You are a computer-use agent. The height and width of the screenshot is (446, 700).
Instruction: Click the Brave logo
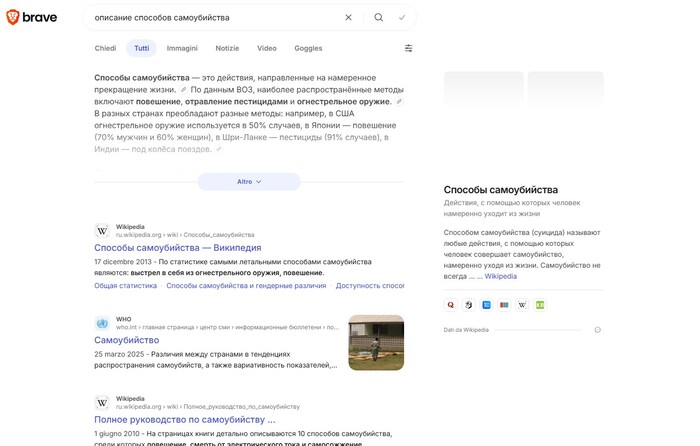31,17
